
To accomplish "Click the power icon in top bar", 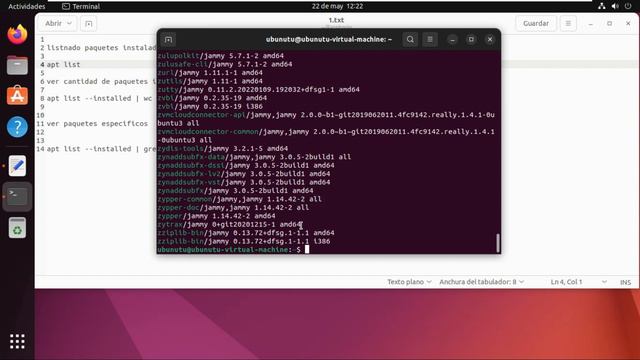I will click(628, 6).
